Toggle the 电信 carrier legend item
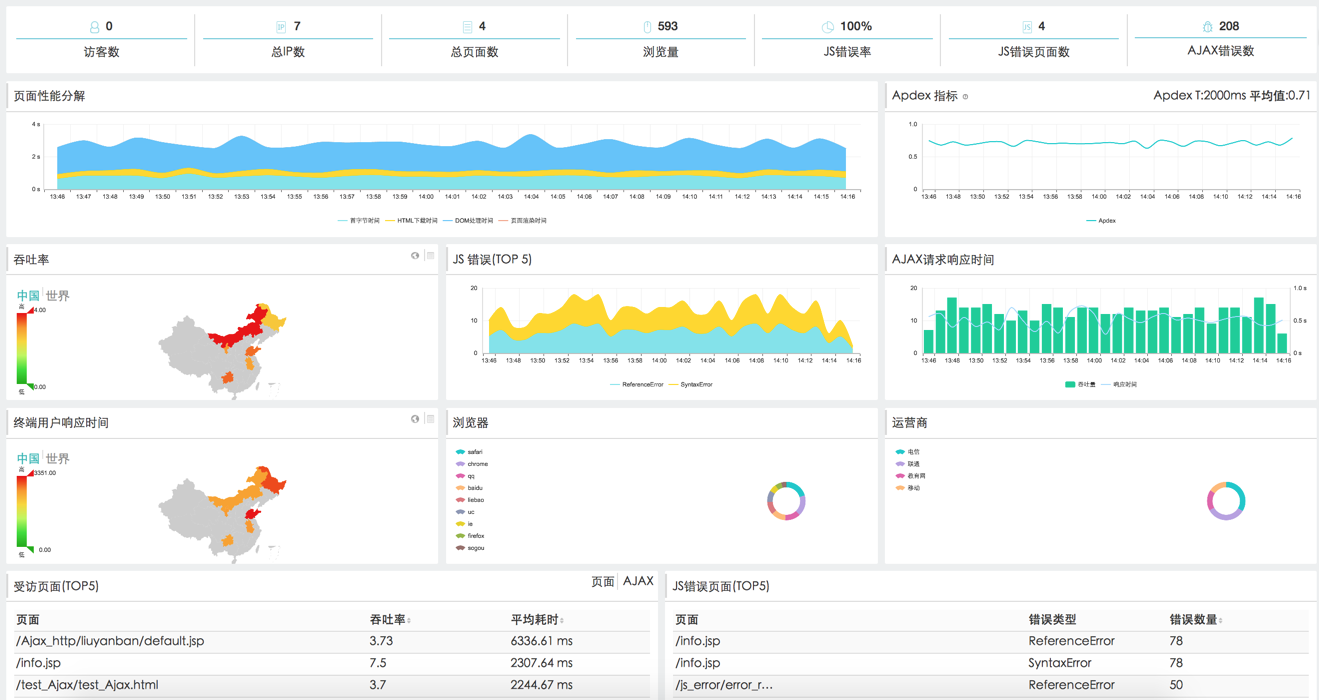Screen dimensions: 1319x700 (908, 452)
